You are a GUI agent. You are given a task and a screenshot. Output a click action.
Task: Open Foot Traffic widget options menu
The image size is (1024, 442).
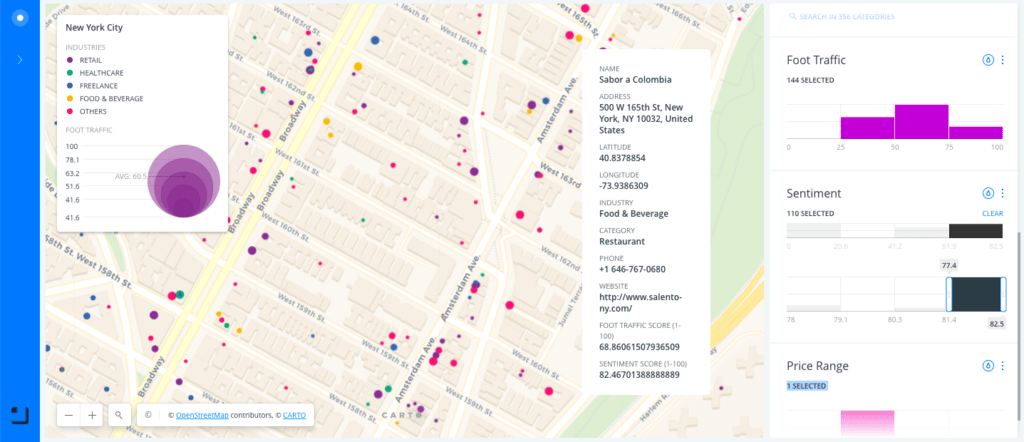(1002, 60)
